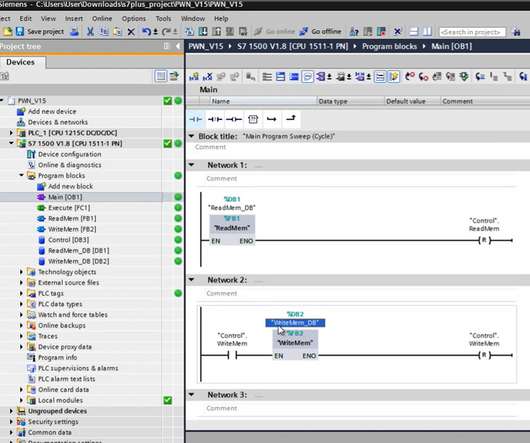Delete with the X toolbar icon
This screenshot has height=443, width=530.
(x=131, y=32)
